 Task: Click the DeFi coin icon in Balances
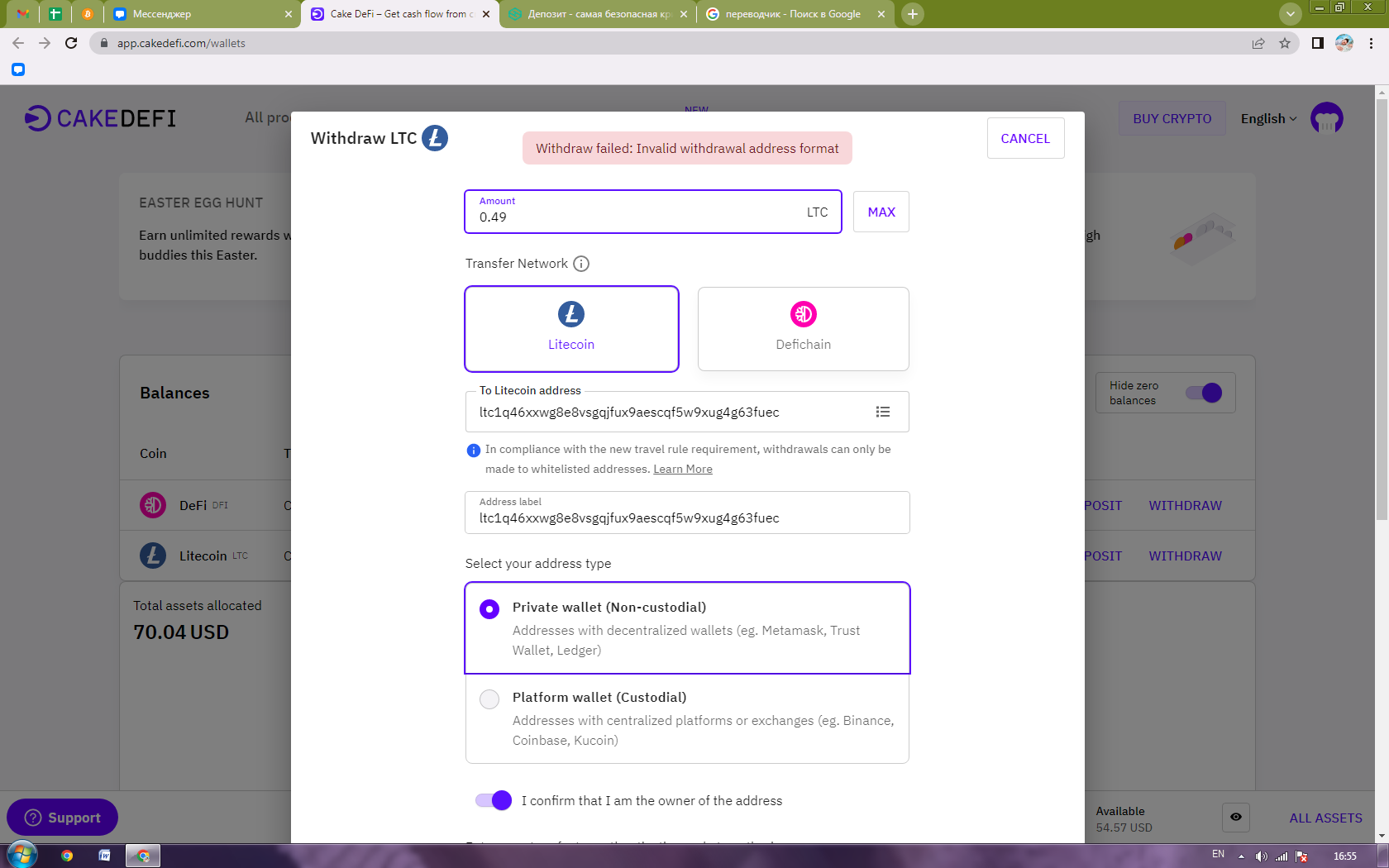coord(153,505)
